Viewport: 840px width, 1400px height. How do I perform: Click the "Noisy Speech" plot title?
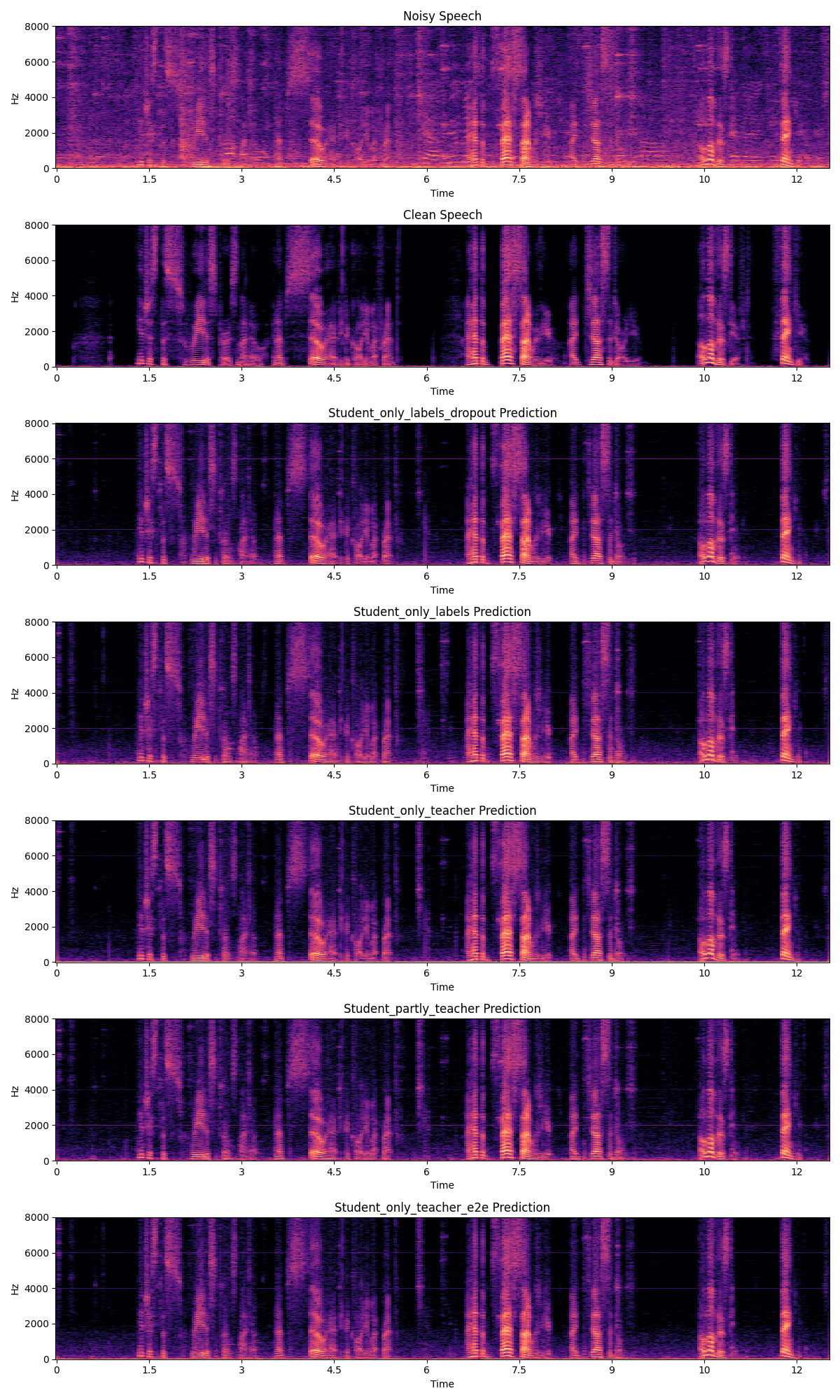442,16
